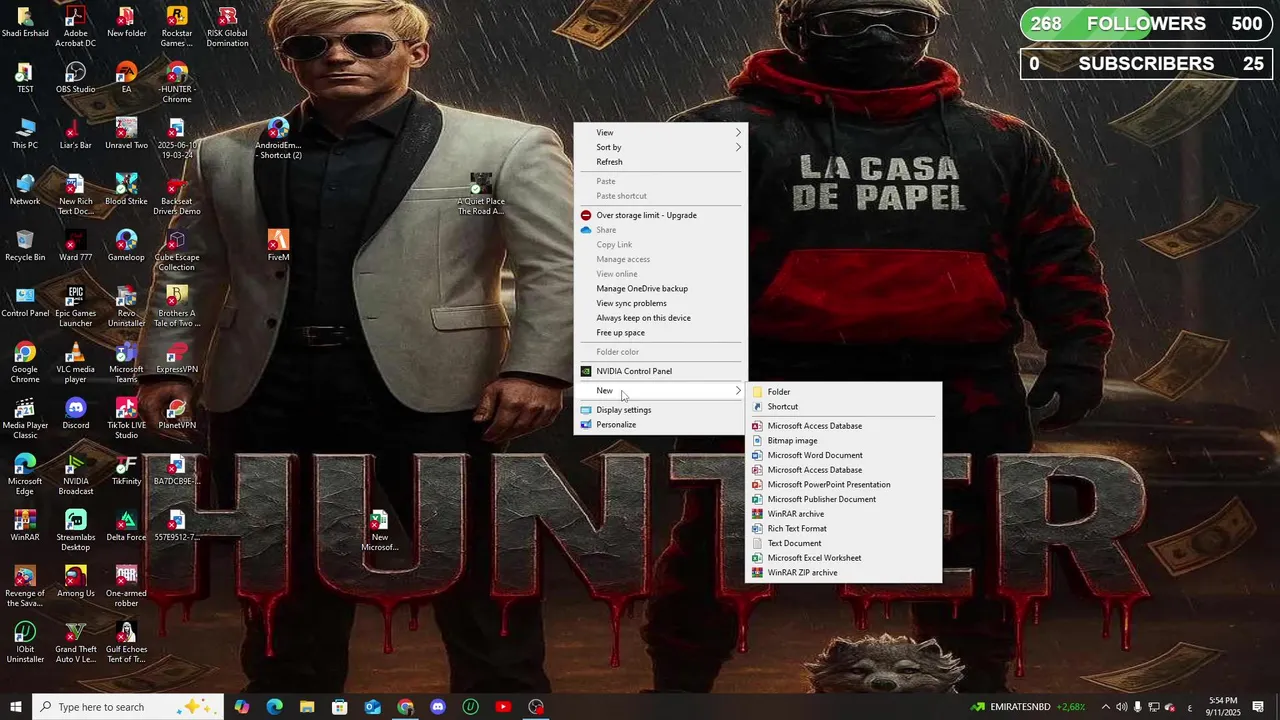The height and width of the screenshot is (720, 1280).
Task: Select the PlanetVPN desktop icon
Action: pyautogui.click(x=177, y=414)
